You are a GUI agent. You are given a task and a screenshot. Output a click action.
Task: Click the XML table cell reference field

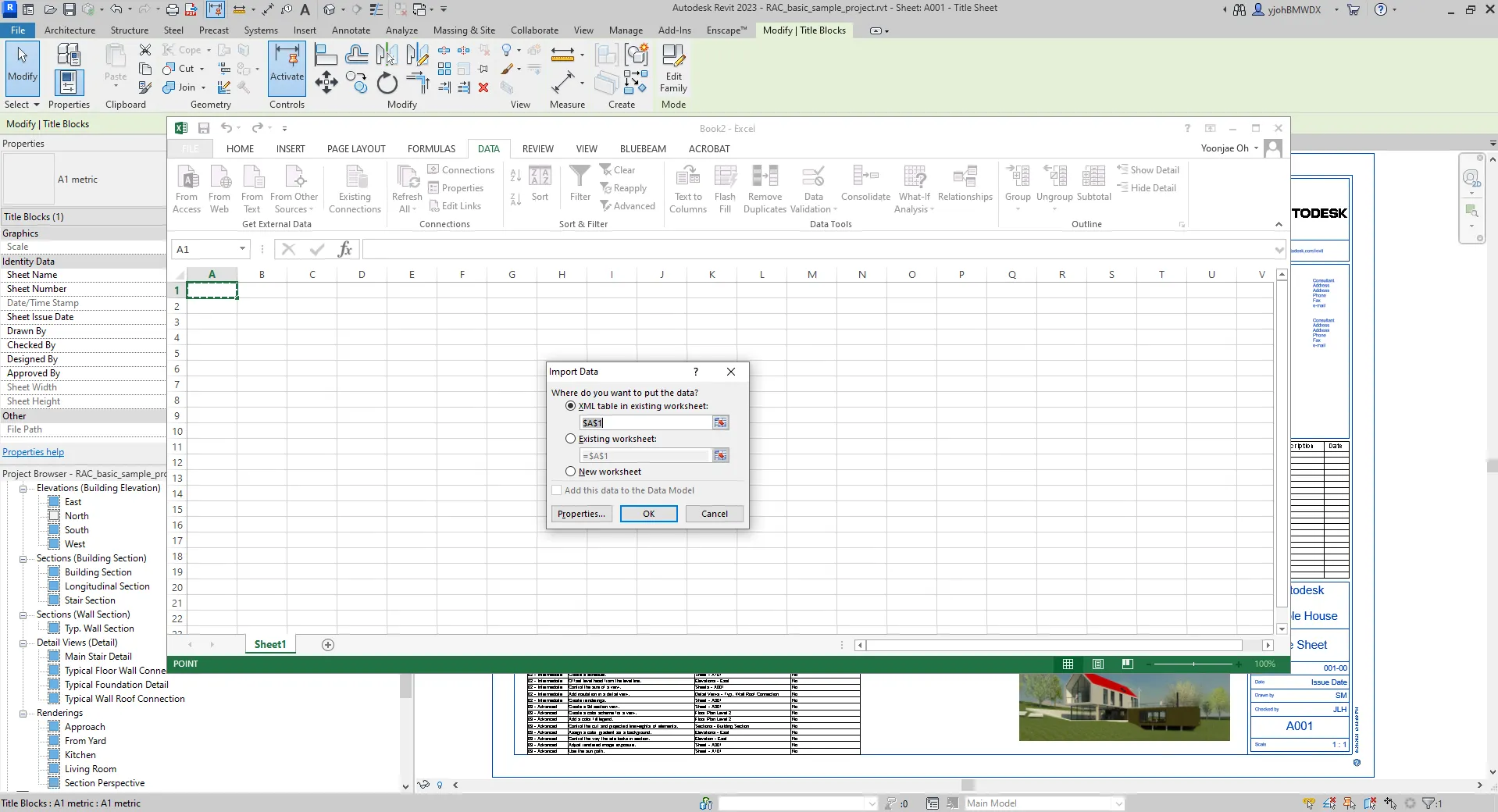point(645,422)
